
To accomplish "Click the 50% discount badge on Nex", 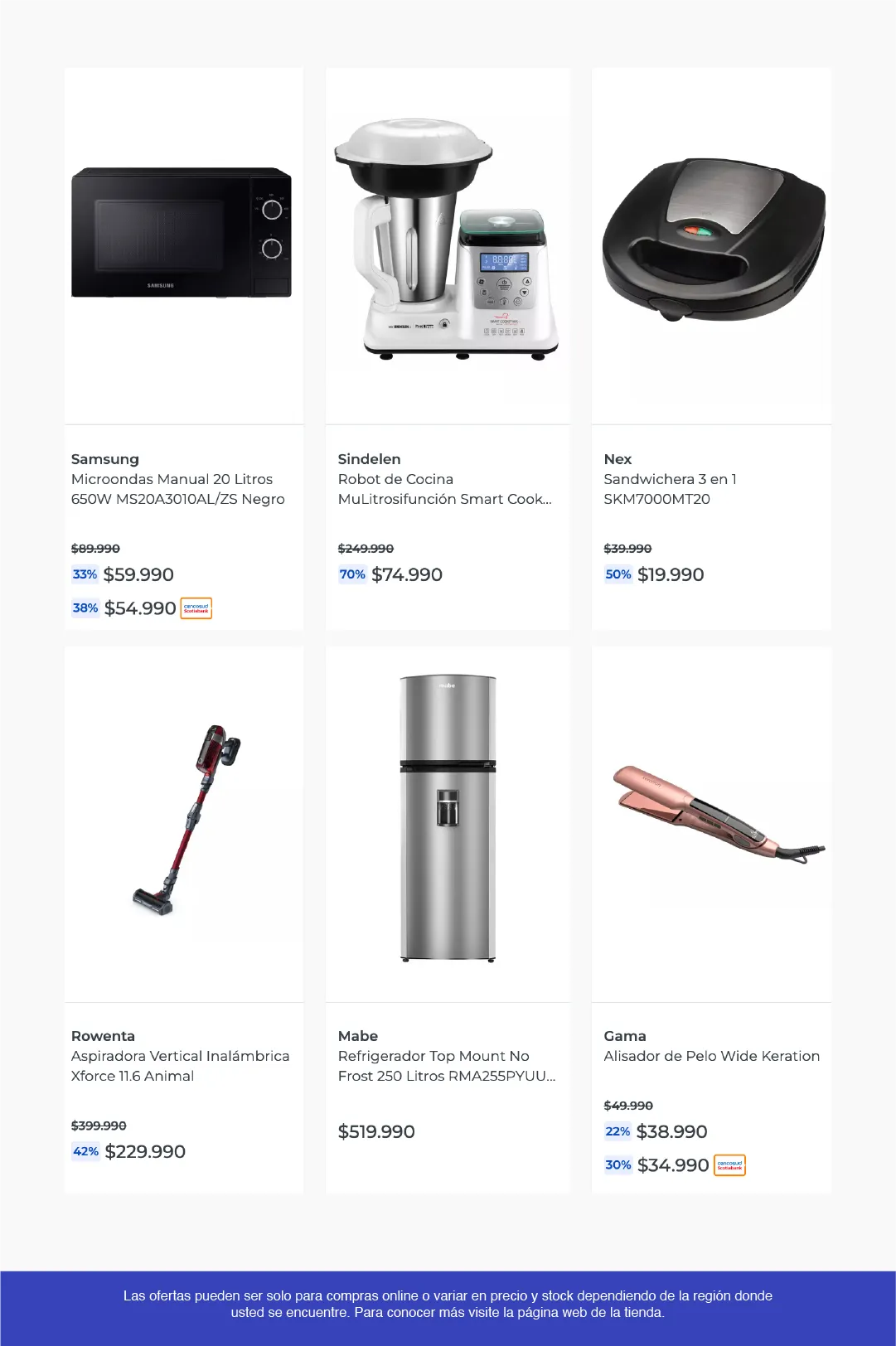I will coord(618,574).
